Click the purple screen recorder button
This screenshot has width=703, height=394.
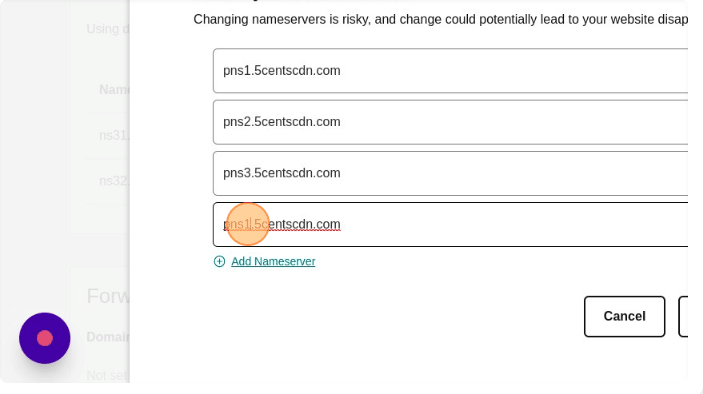click(45, 338)
